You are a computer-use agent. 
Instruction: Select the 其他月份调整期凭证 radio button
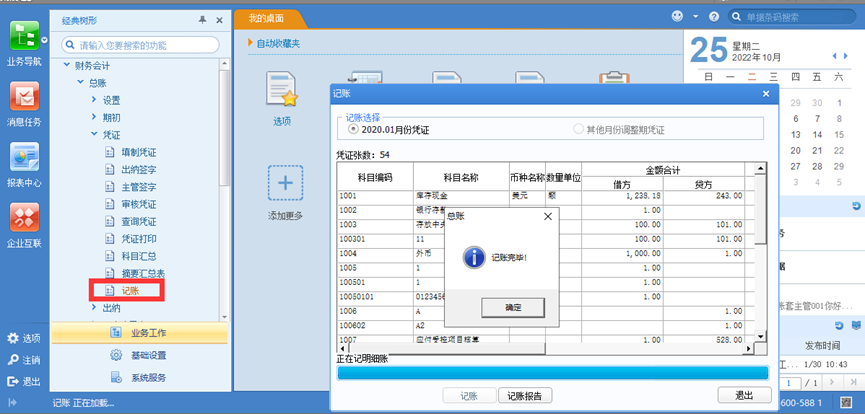[x=578, y=129]
